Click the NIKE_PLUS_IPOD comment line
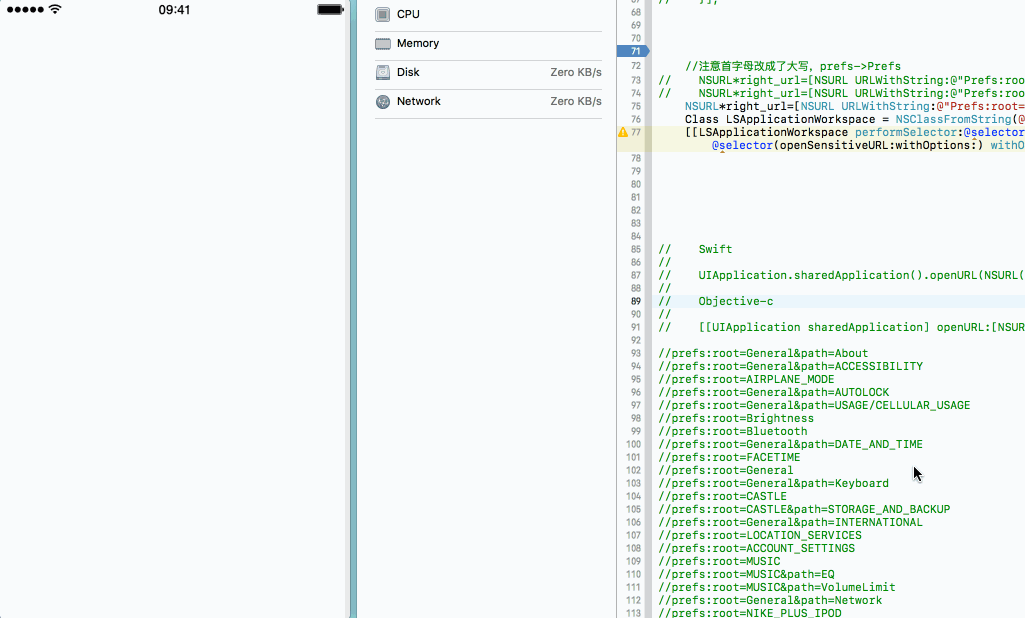 pos(750,613)
